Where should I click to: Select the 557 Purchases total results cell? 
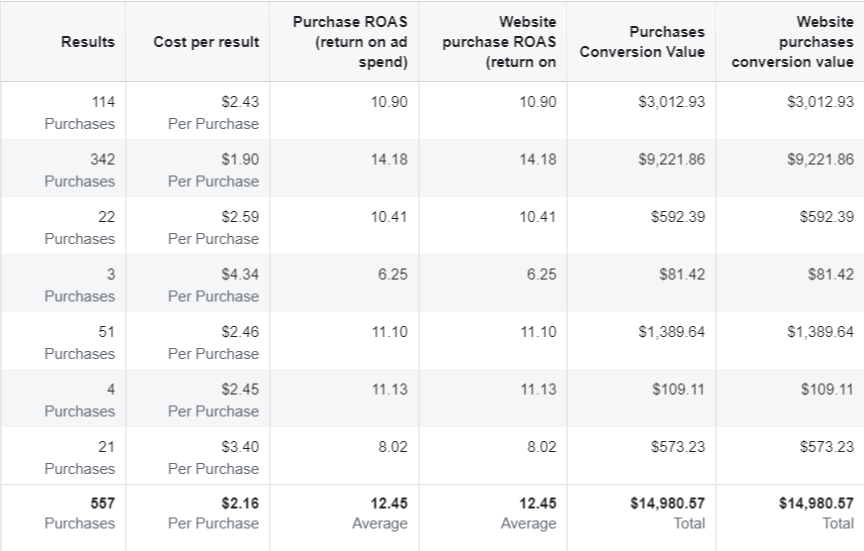pos(80,513)
